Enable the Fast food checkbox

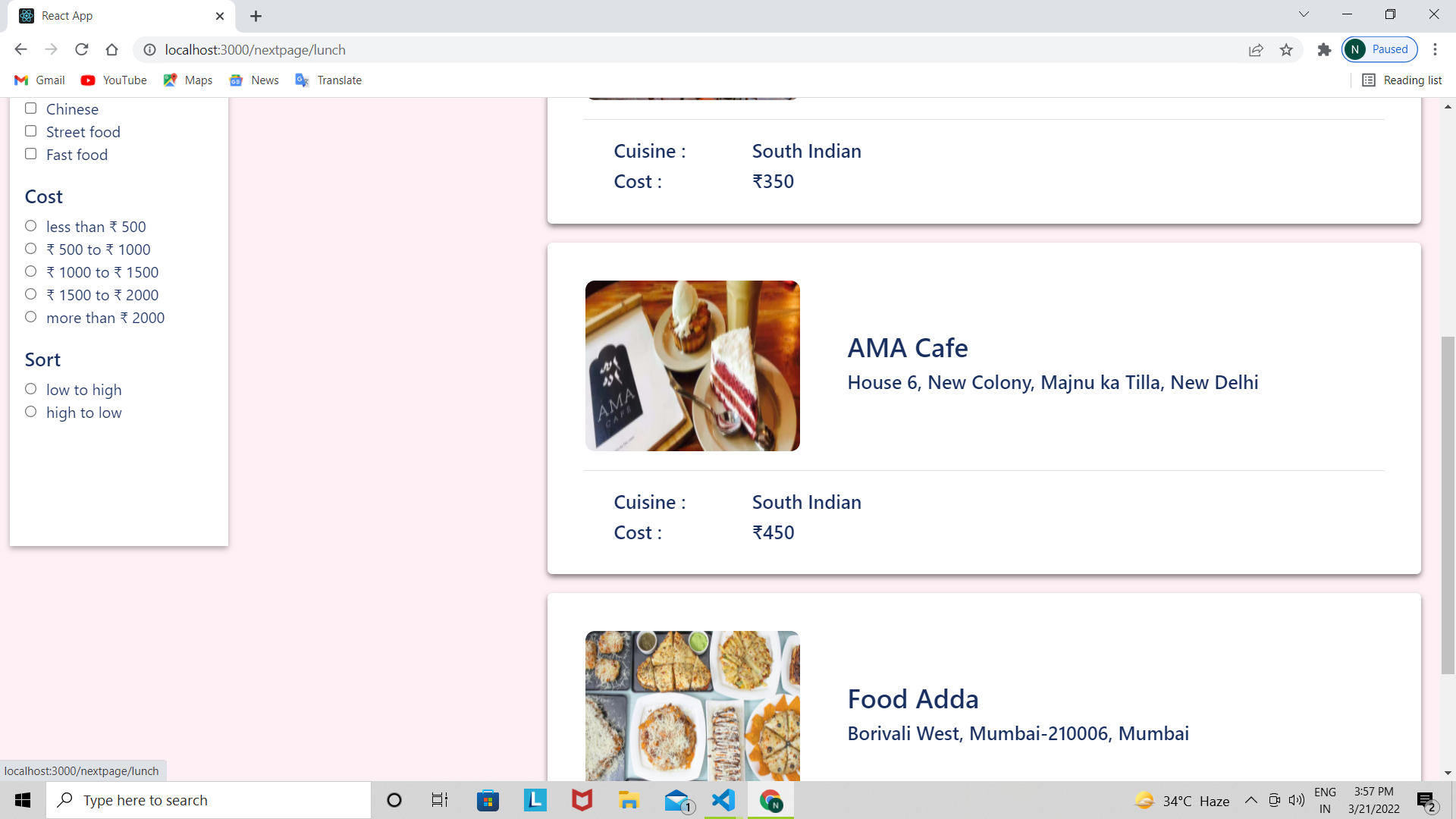(31, 153)
